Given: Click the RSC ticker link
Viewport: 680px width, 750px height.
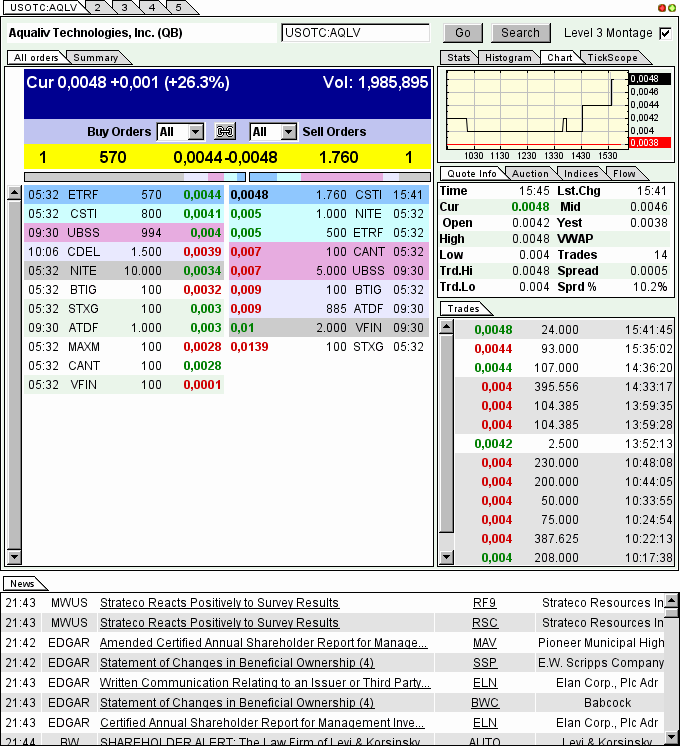Looking at the screenshot, I should (484, 623).
